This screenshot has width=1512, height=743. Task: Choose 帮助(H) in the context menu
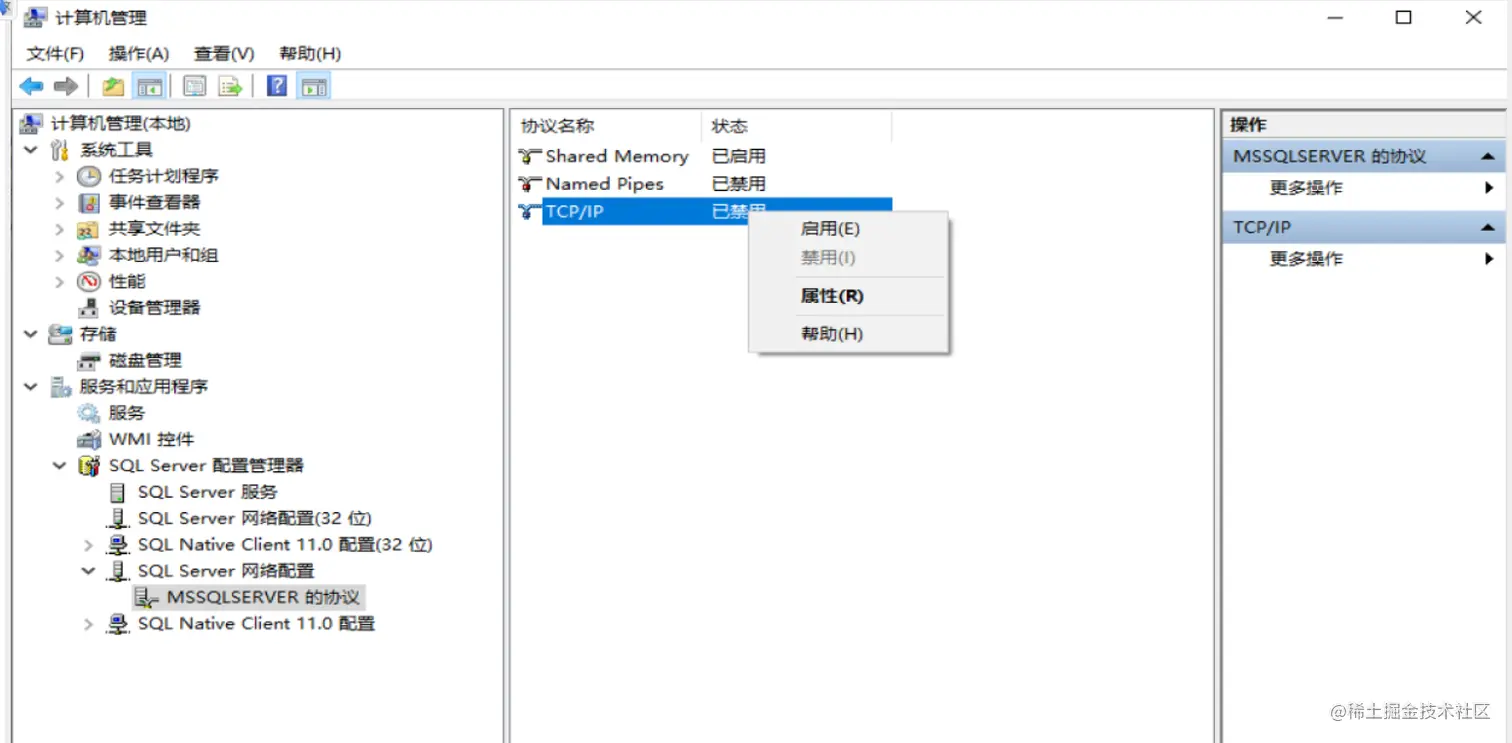(x=848, y=334)
